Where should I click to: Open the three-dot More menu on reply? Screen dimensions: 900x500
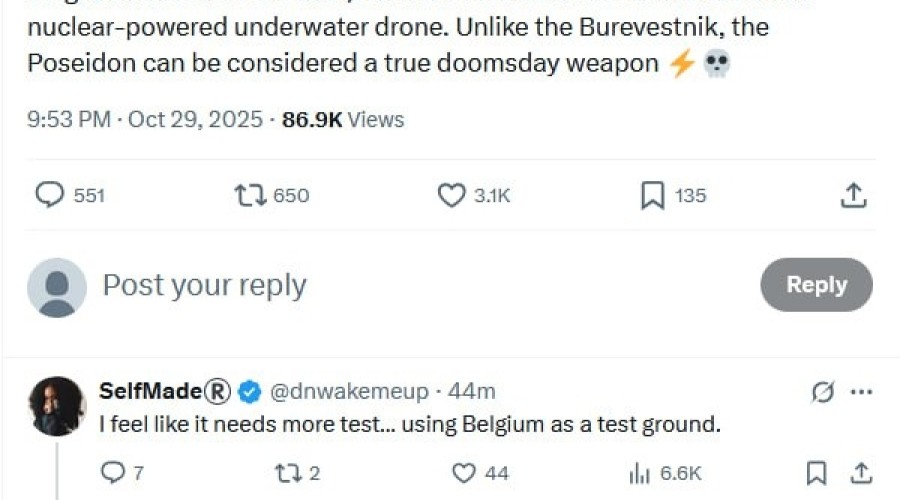[x=861, y=392]
